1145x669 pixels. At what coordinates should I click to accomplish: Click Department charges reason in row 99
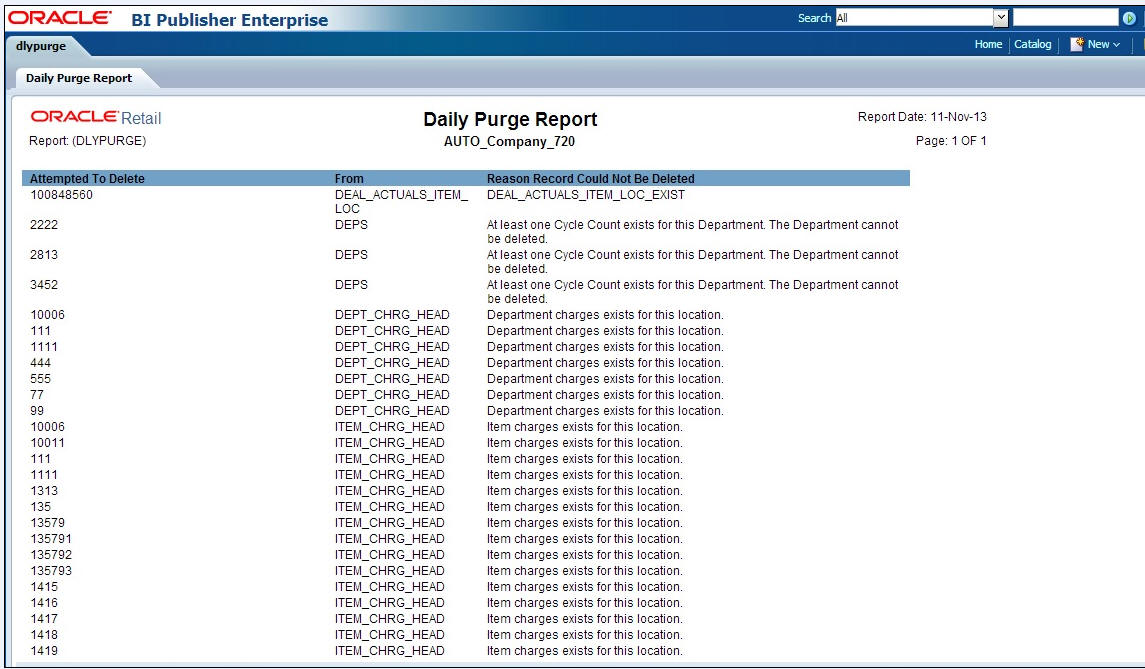point(605,411)
